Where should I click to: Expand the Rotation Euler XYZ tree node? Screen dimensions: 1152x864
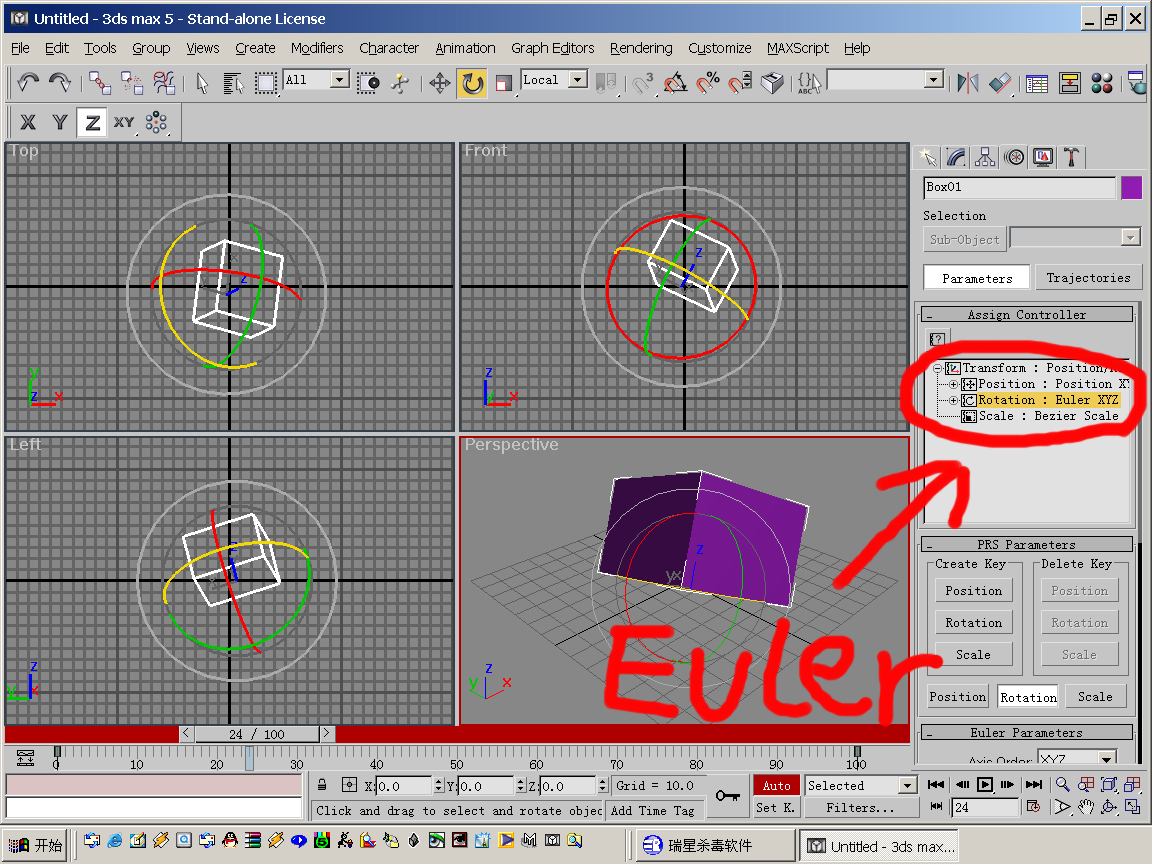pos(953,400)
